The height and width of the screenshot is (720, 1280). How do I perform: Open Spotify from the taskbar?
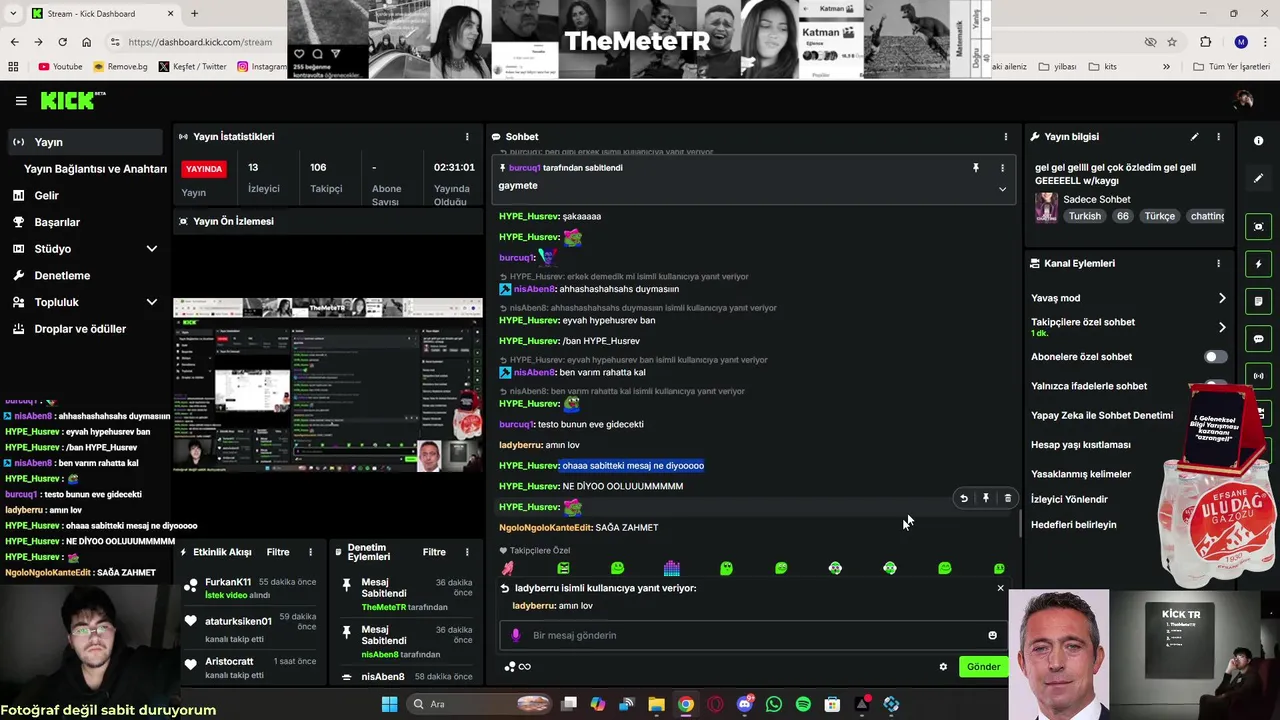pyautogui.click(x=803, y=704)
